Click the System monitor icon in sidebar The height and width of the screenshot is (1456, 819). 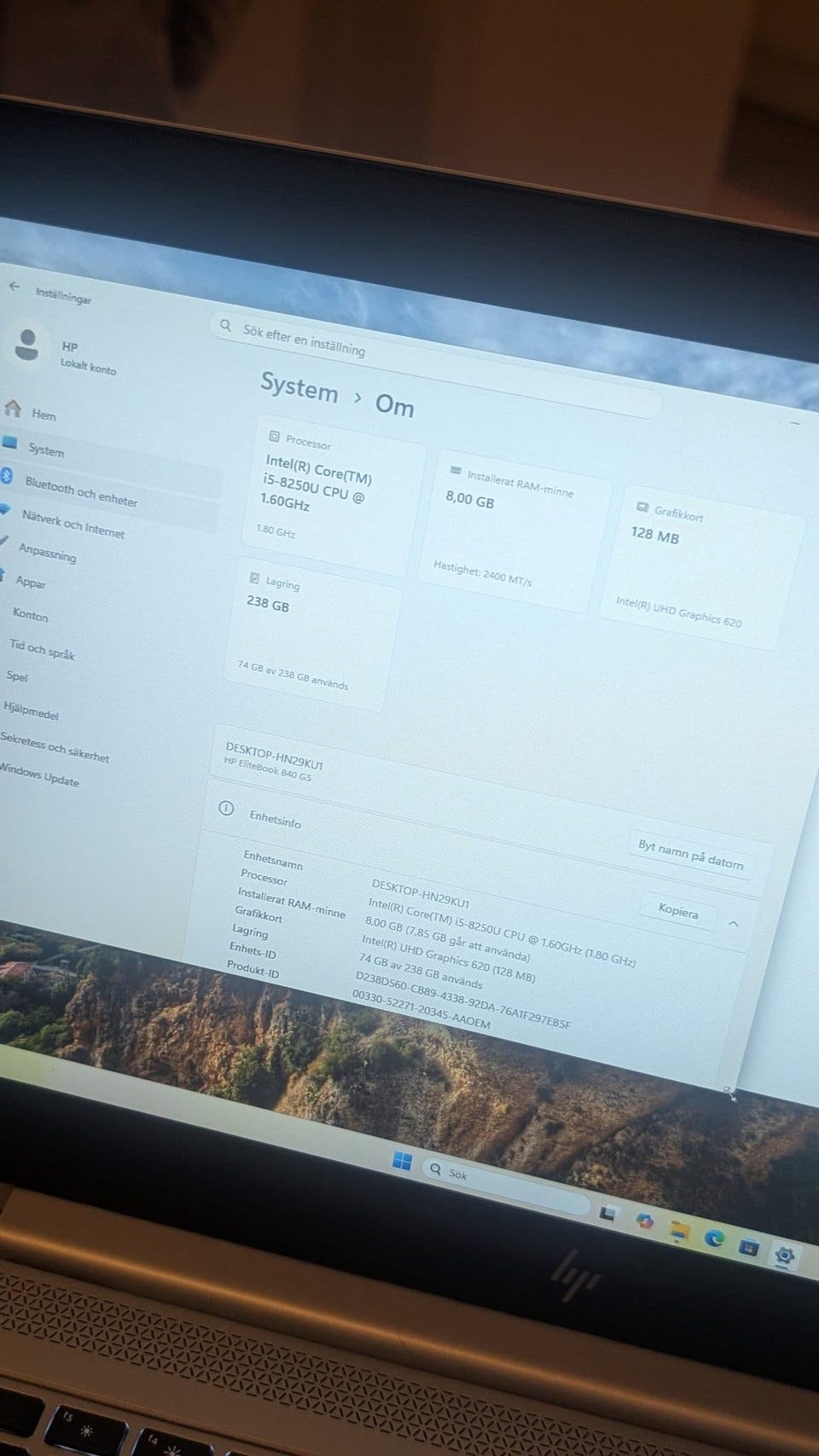(9, 443)
